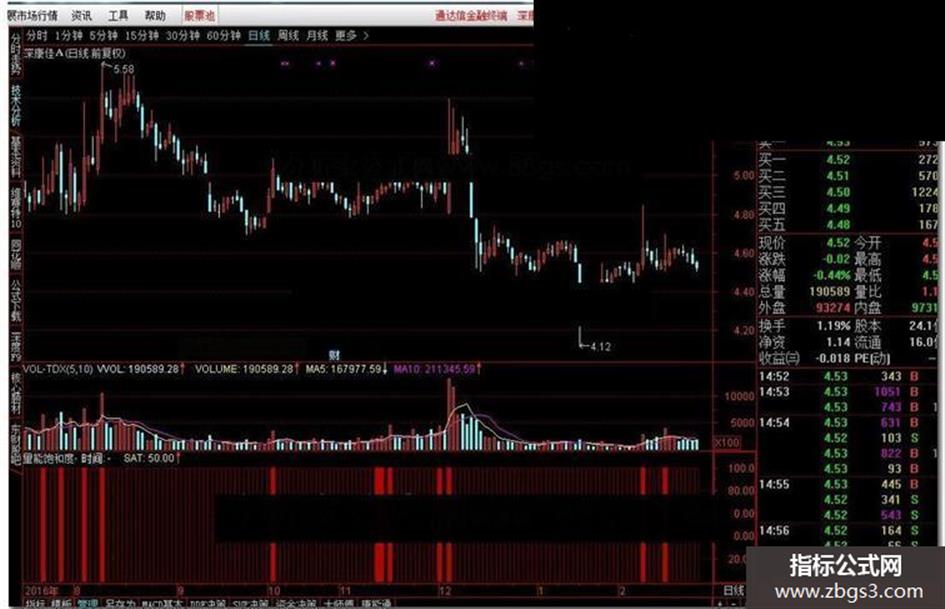Screen dimensions: 945x609
Task: Click the 日线 label at bottom right
Action: pos(733,590)
